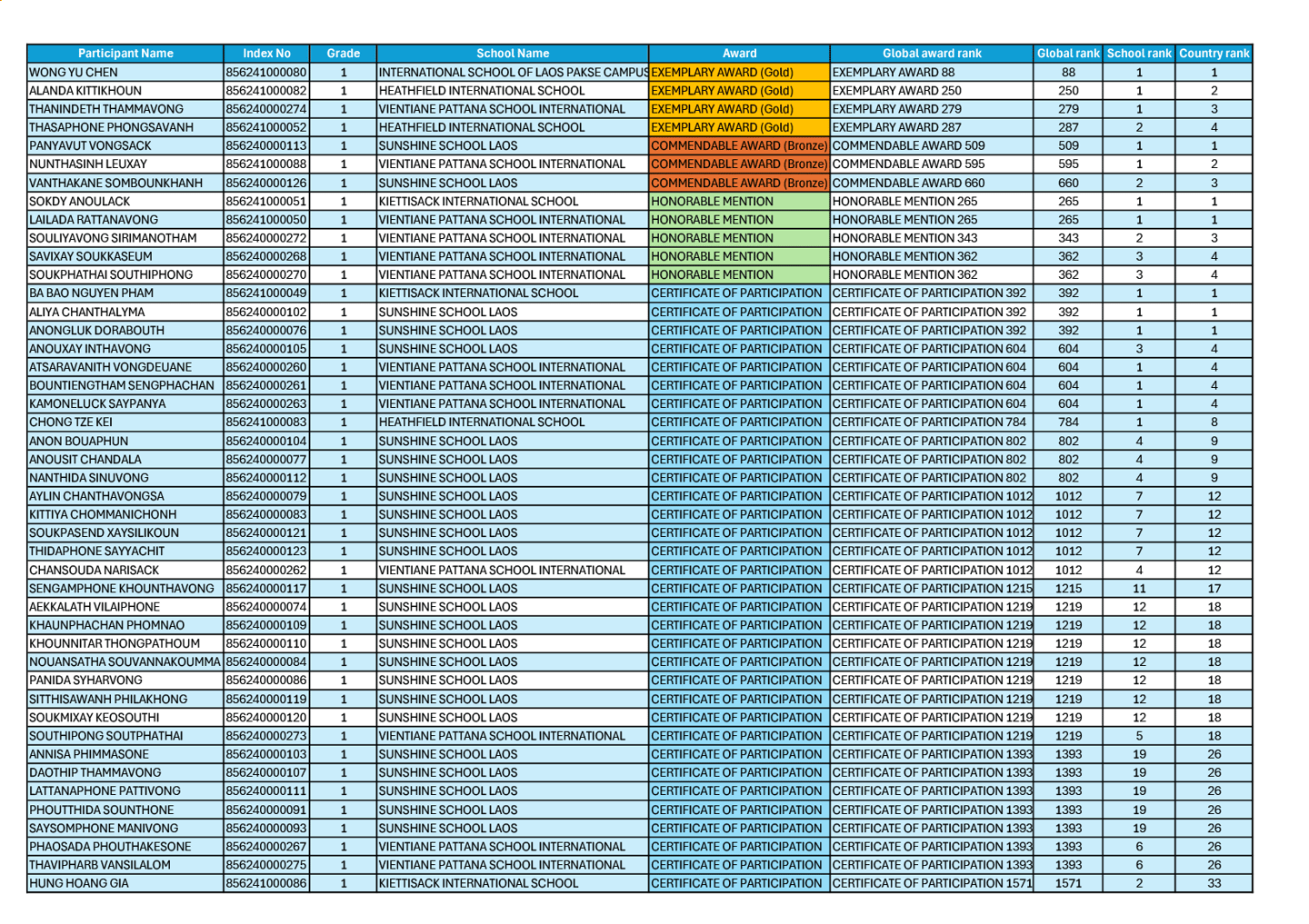Select the Country rank column header
The height and width of the screenshot is (924, 1309).
(x=1214, y=54)
